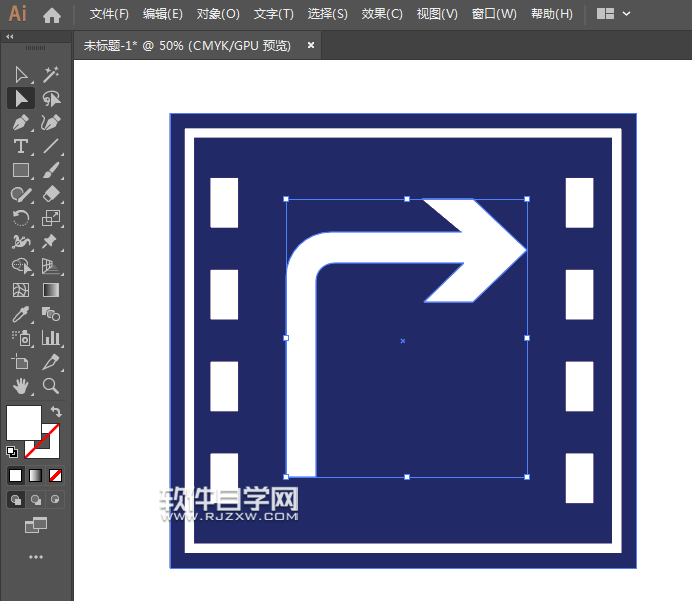Open the 帮助(H) menu
Viewport: 692px width, 601px height.
(552, 14)
